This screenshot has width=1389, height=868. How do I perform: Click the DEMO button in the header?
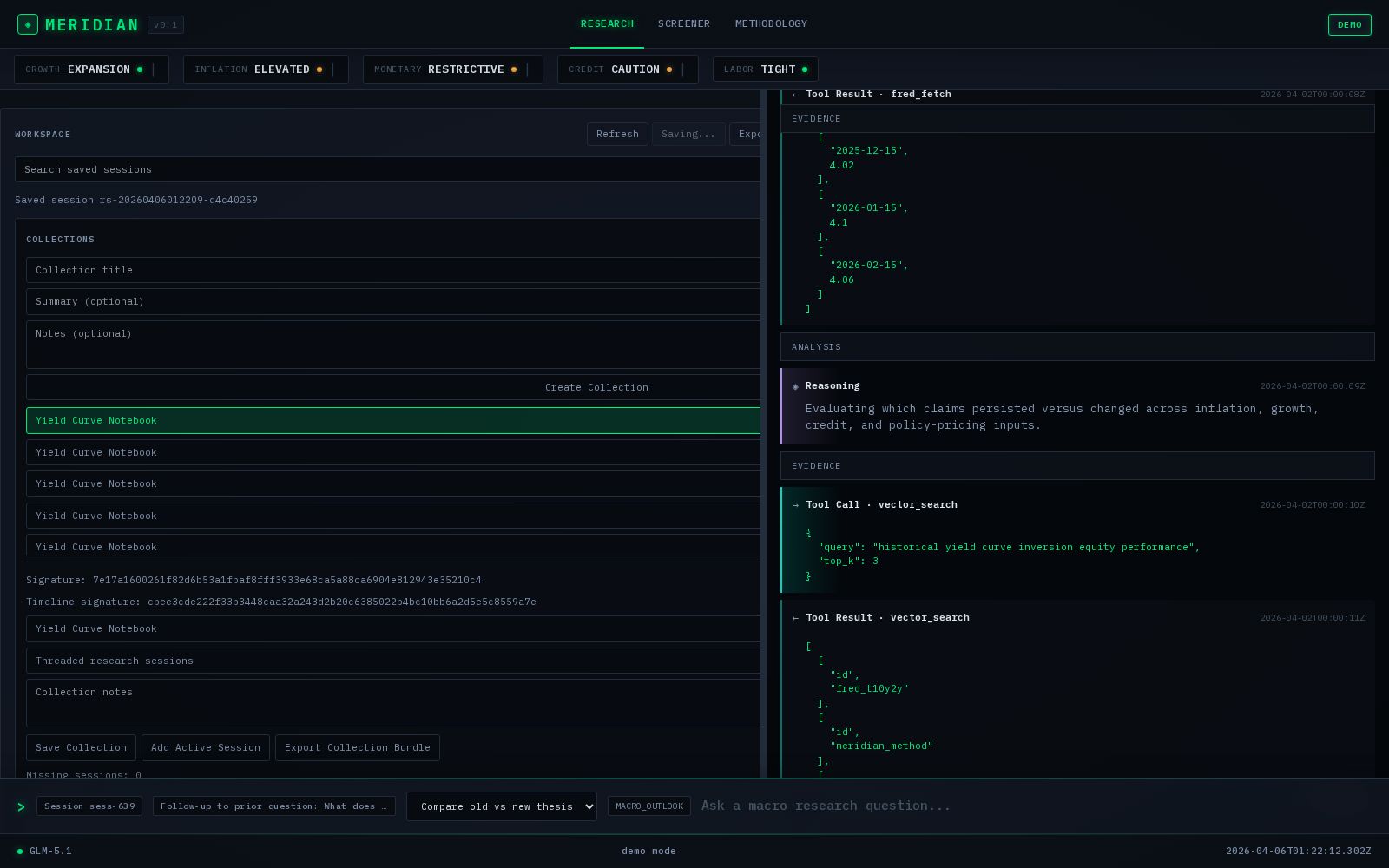coord(1350,24)
